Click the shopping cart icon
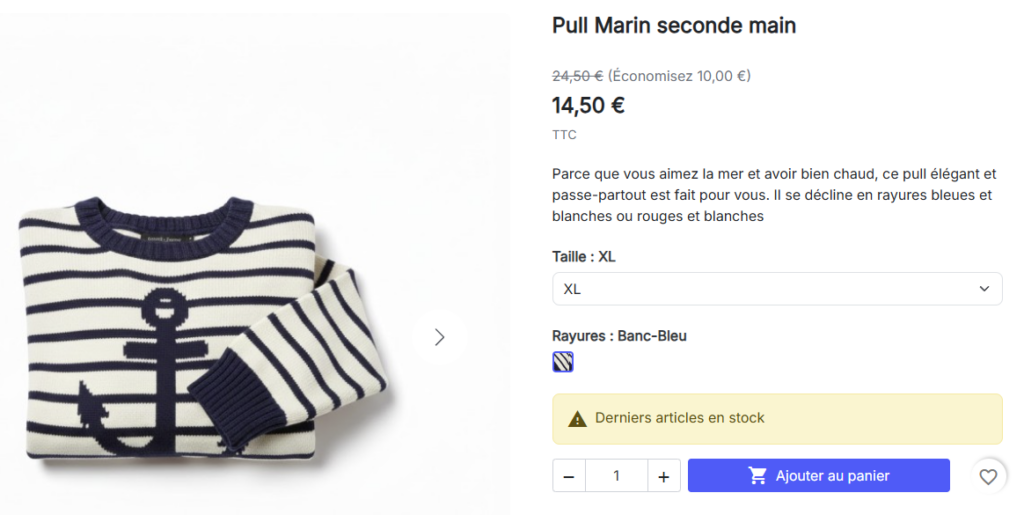 (758, 476)
